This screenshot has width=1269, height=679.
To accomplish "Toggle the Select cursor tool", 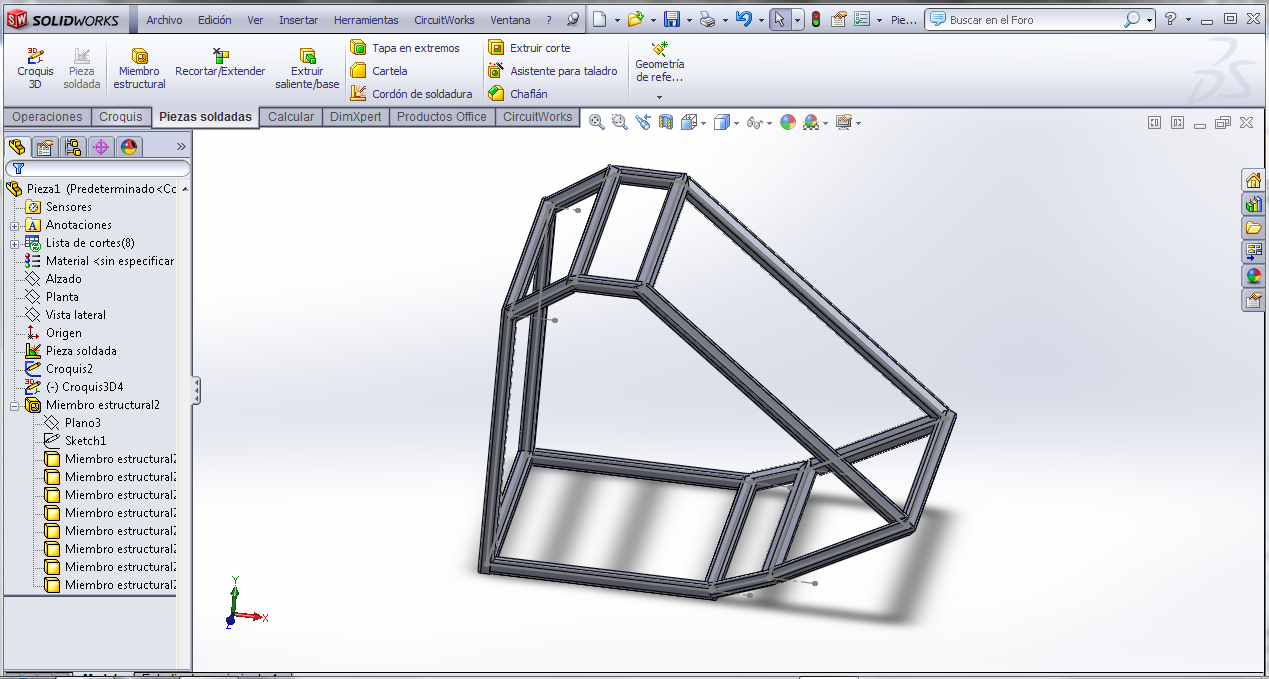I will coord(780,19).
